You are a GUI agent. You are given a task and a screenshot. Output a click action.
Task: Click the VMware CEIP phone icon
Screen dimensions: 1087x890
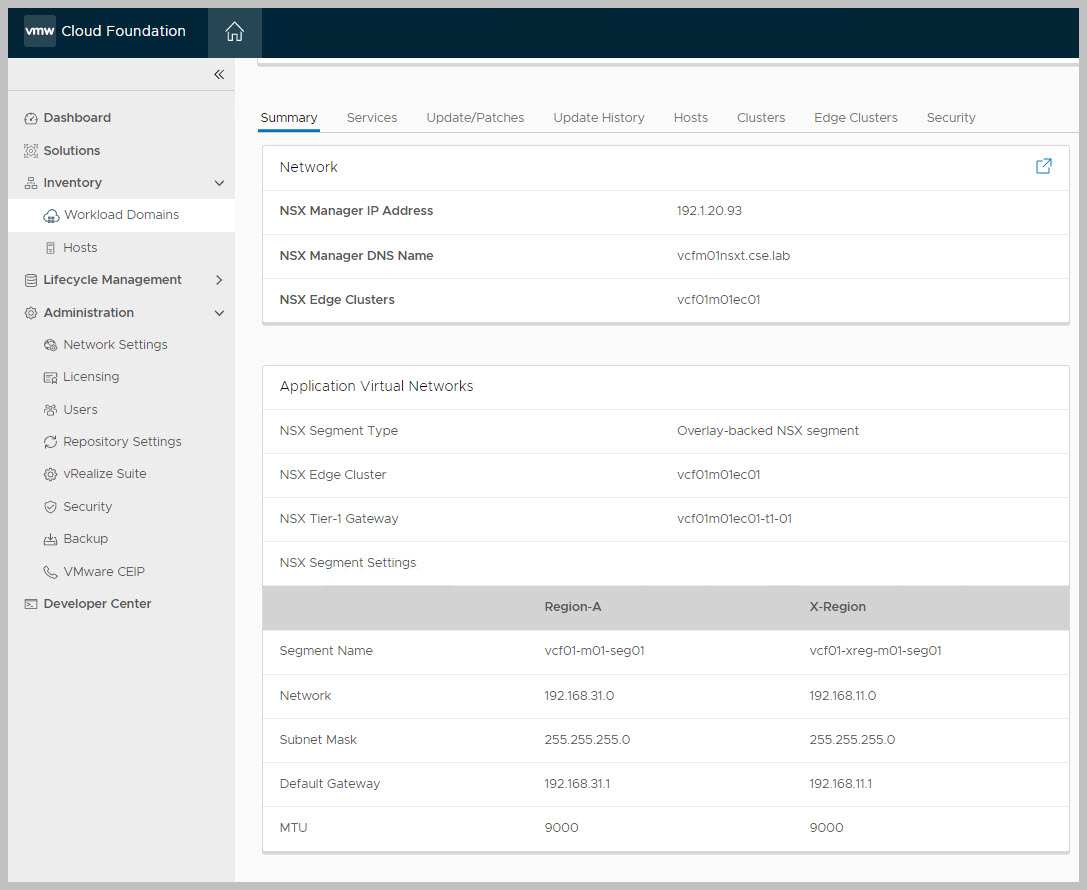51,572
